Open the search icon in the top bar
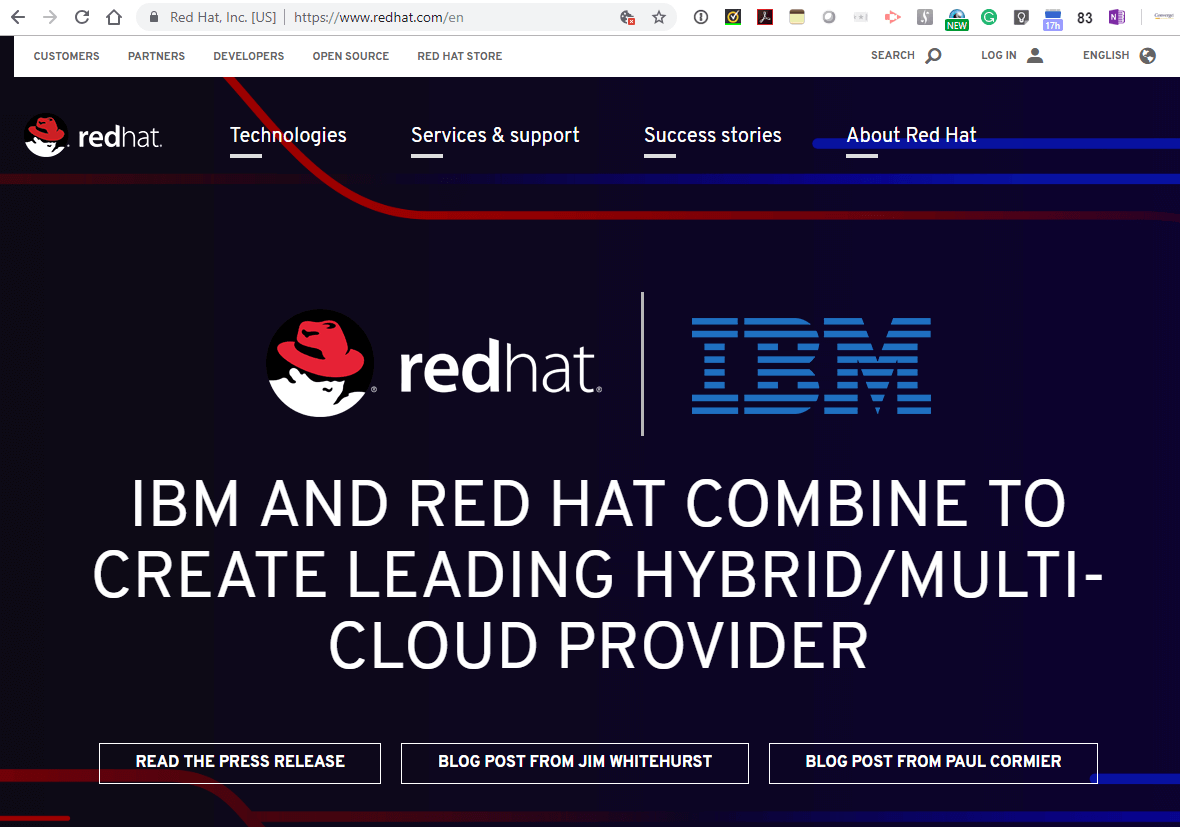The image size is (1180, 827). pos(932,56)
